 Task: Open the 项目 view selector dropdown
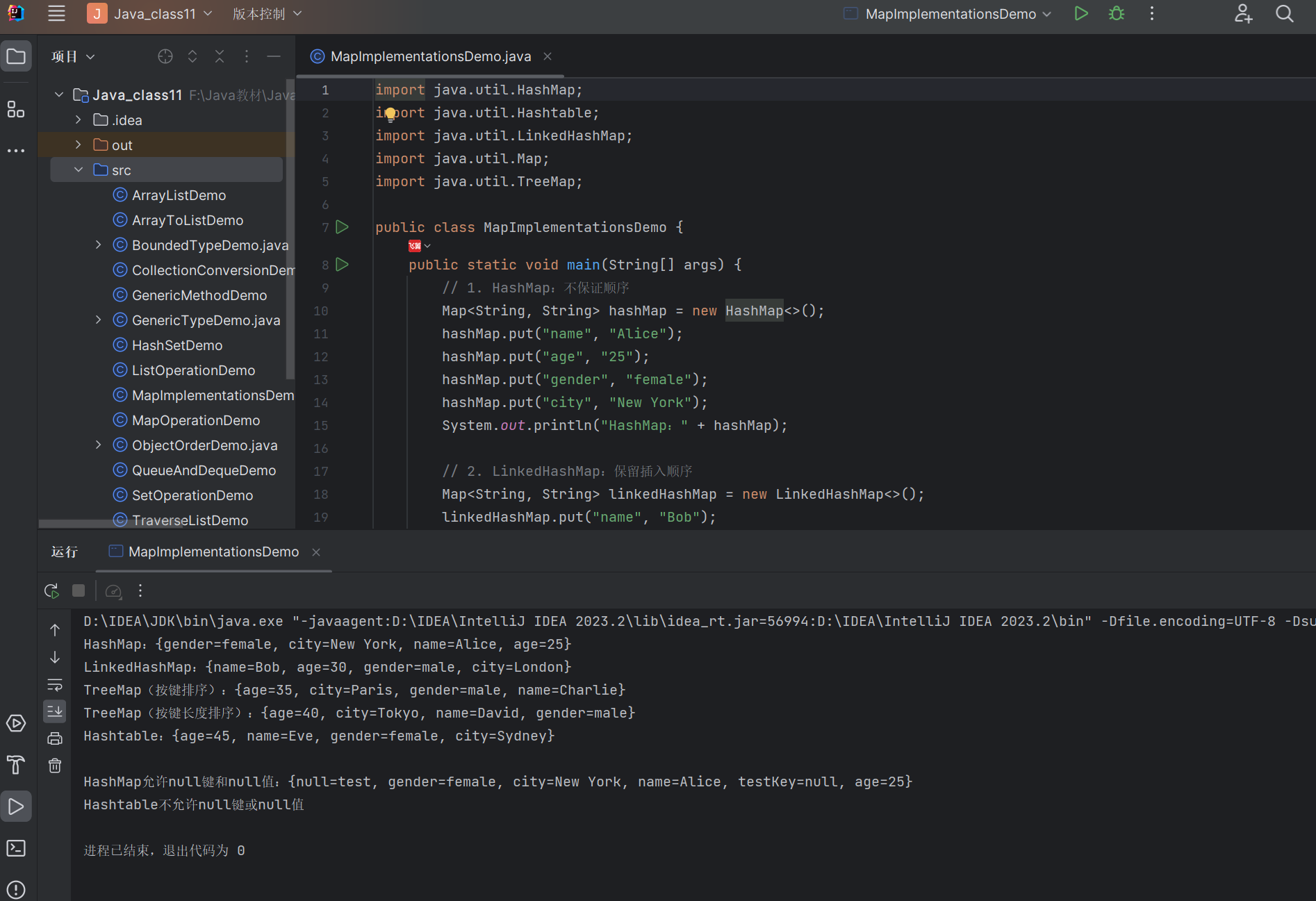pos(73,56)
